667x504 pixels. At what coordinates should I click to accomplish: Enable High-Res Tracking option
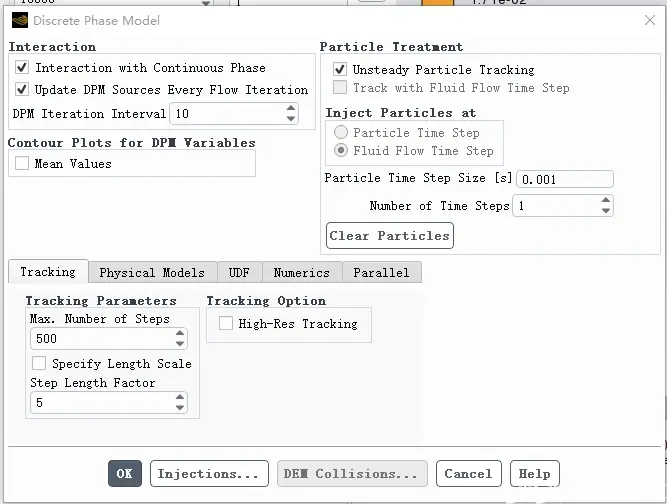[x=225, y=323]
